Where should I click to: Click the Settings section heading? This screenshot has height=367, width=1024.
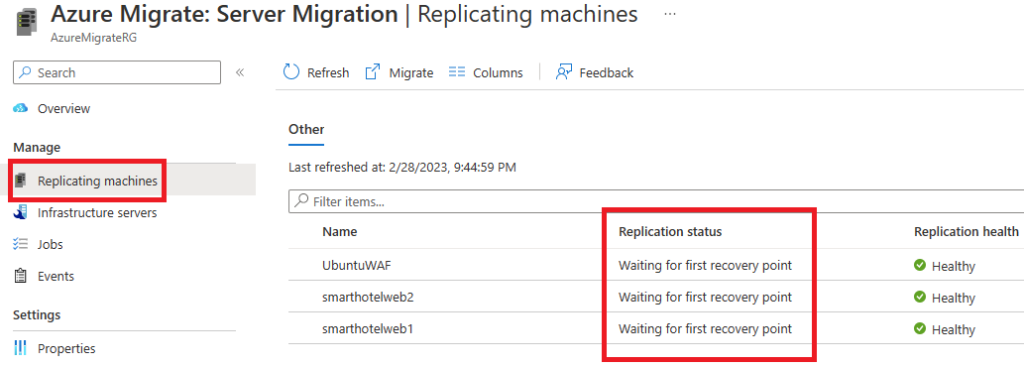37,315
